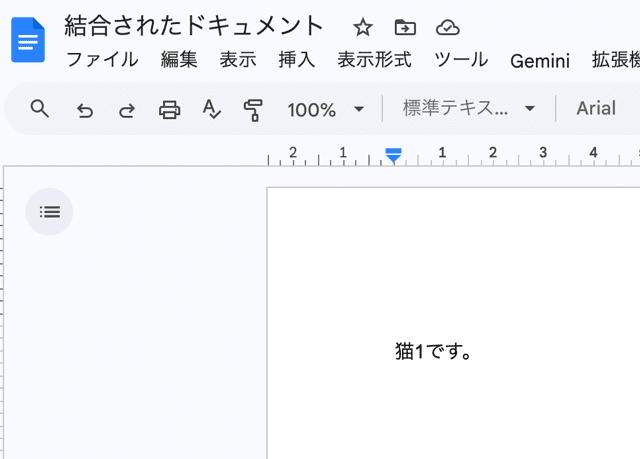Open the 標準テキスト style dropdown
640x459 pixels.
(469, 109)
